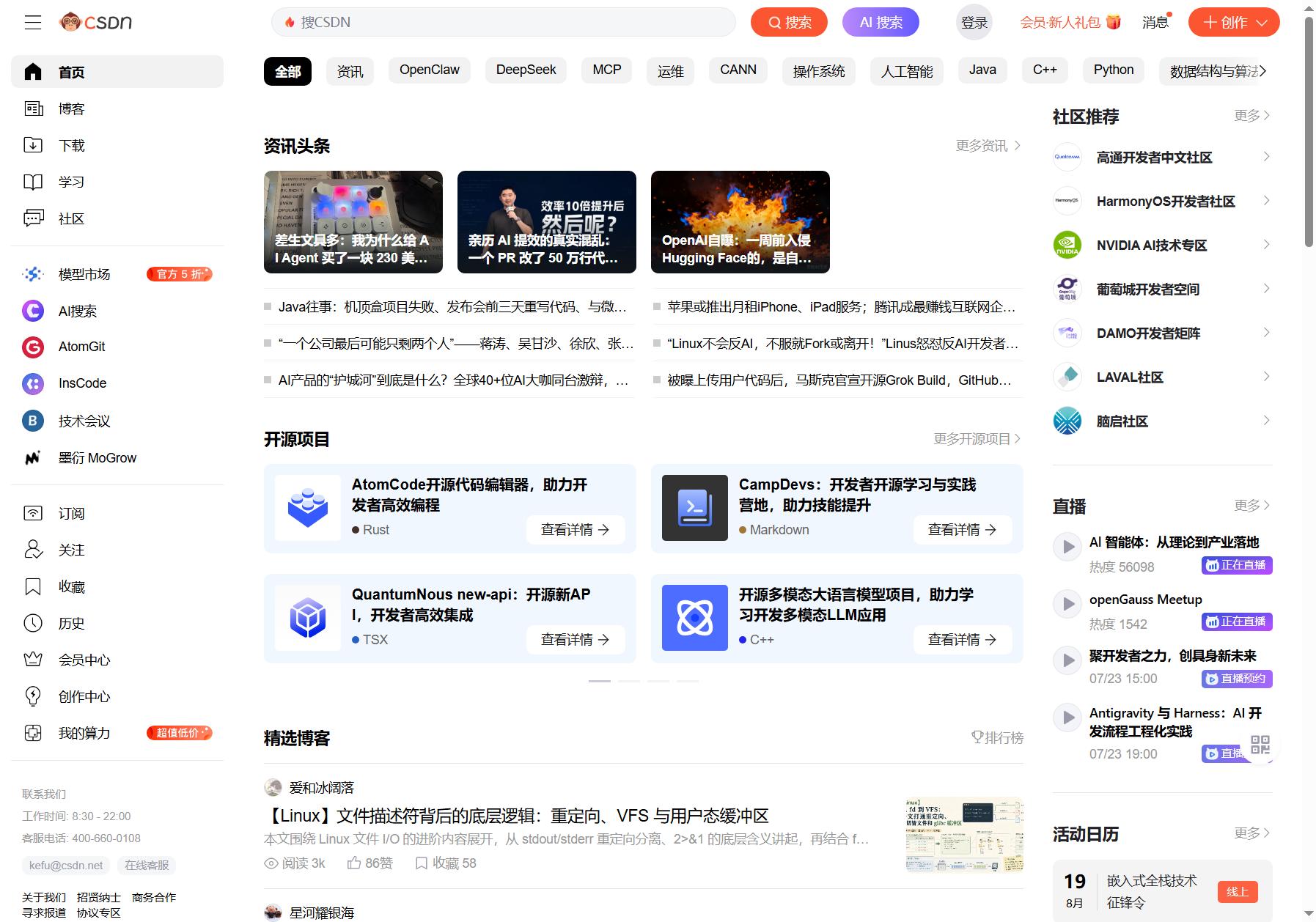
Task: Open the 在线客服 button
Action: pyautogui.click(x=147, y=866)
